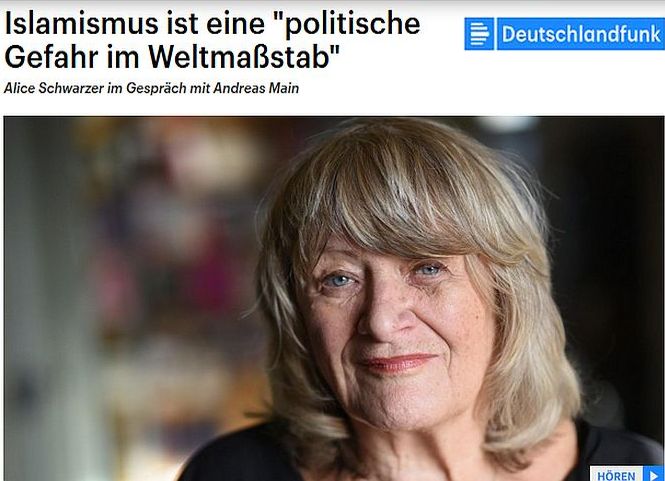Select the name Alice Schwarzer in subtitle
The image size is (665, 481).
point(54,88)
